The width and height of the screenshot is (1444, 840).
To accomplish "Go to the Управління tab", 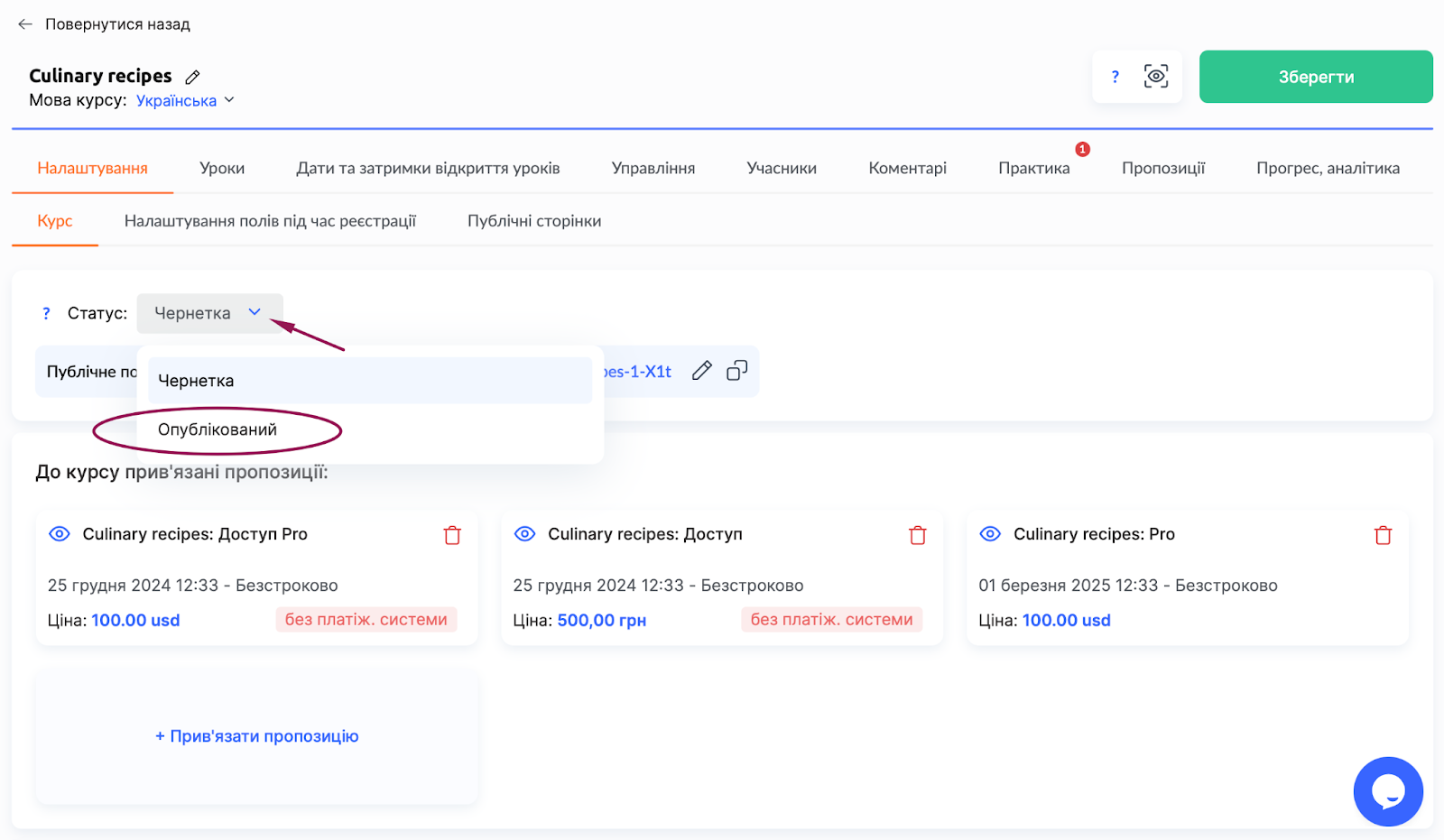I will [x=653, y=168].
